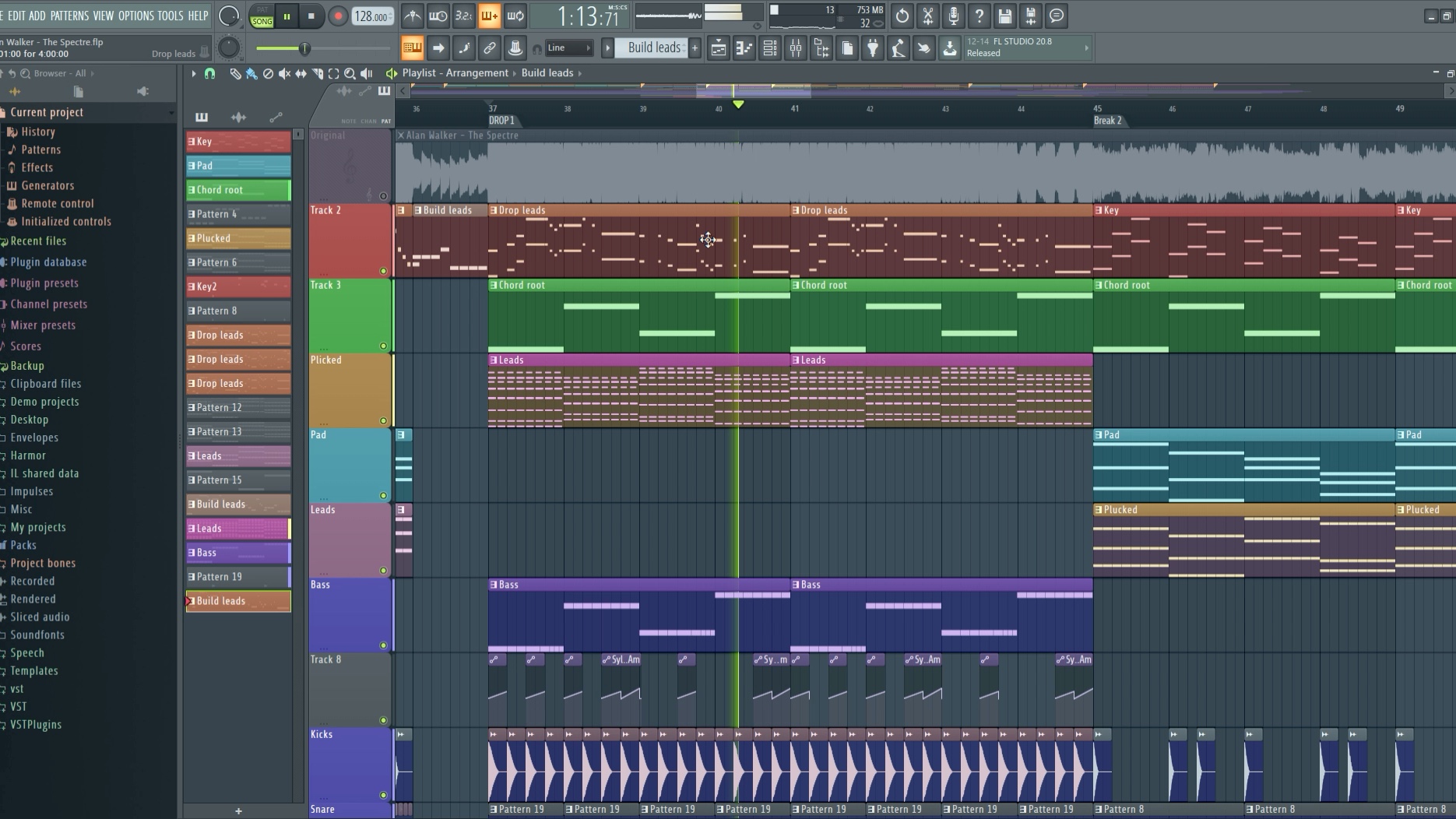Toggle the metronome icon
Viewport: 1456px width, 819px height.
[412, 16]
